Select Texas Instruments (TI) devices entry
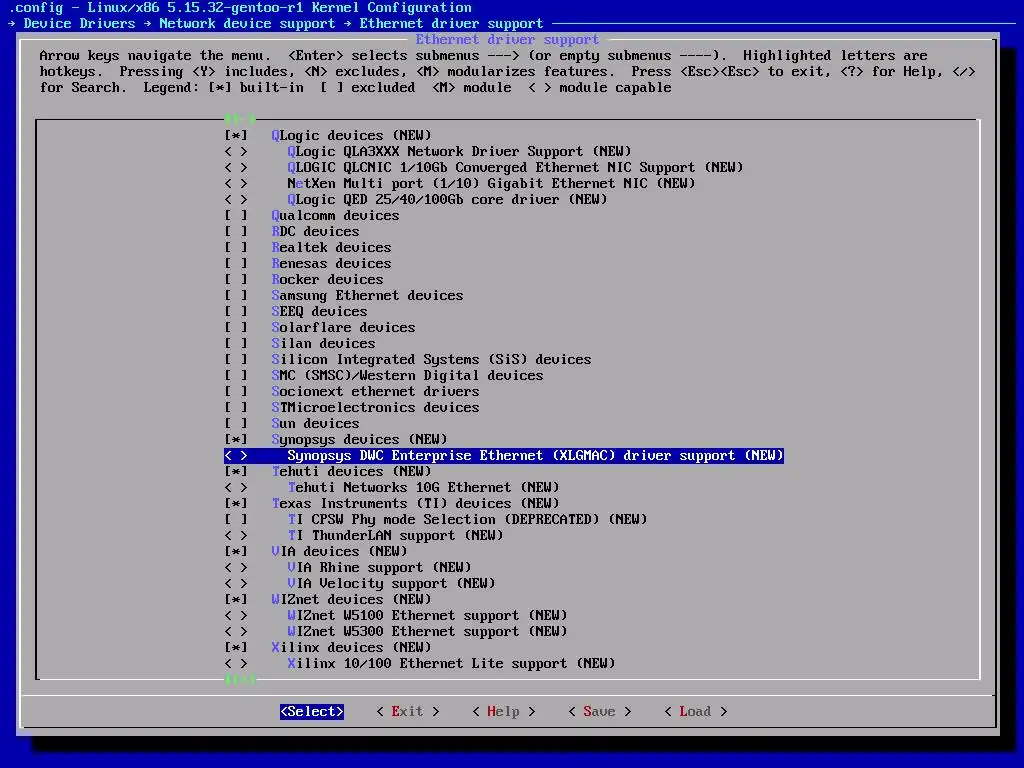1024x768 pixels. (x=415, y=504)
